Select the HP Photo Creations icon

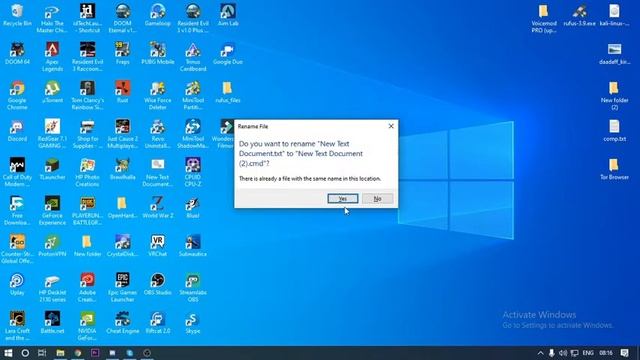[x=87, y=172]
